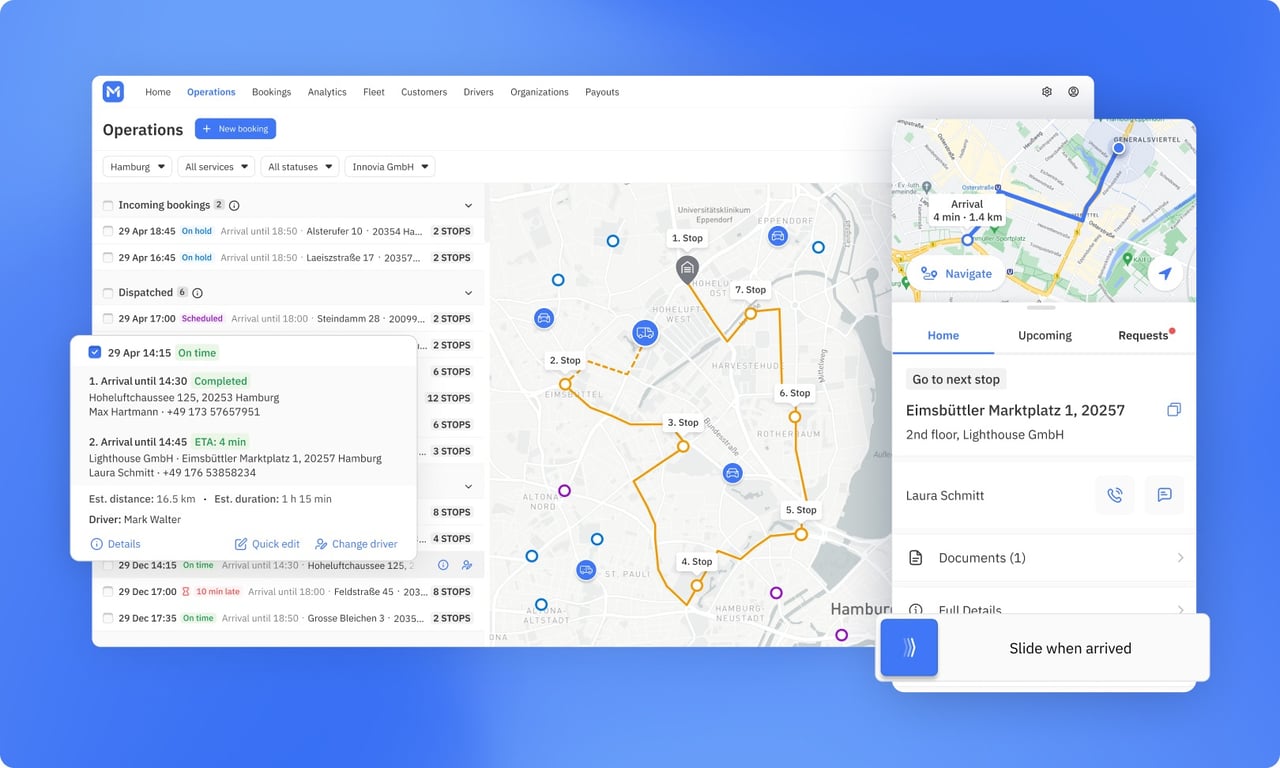Open the Innovia GmbH organization dropdown
The width and height of the screenshot is (1280, 768).
(390, 167)
